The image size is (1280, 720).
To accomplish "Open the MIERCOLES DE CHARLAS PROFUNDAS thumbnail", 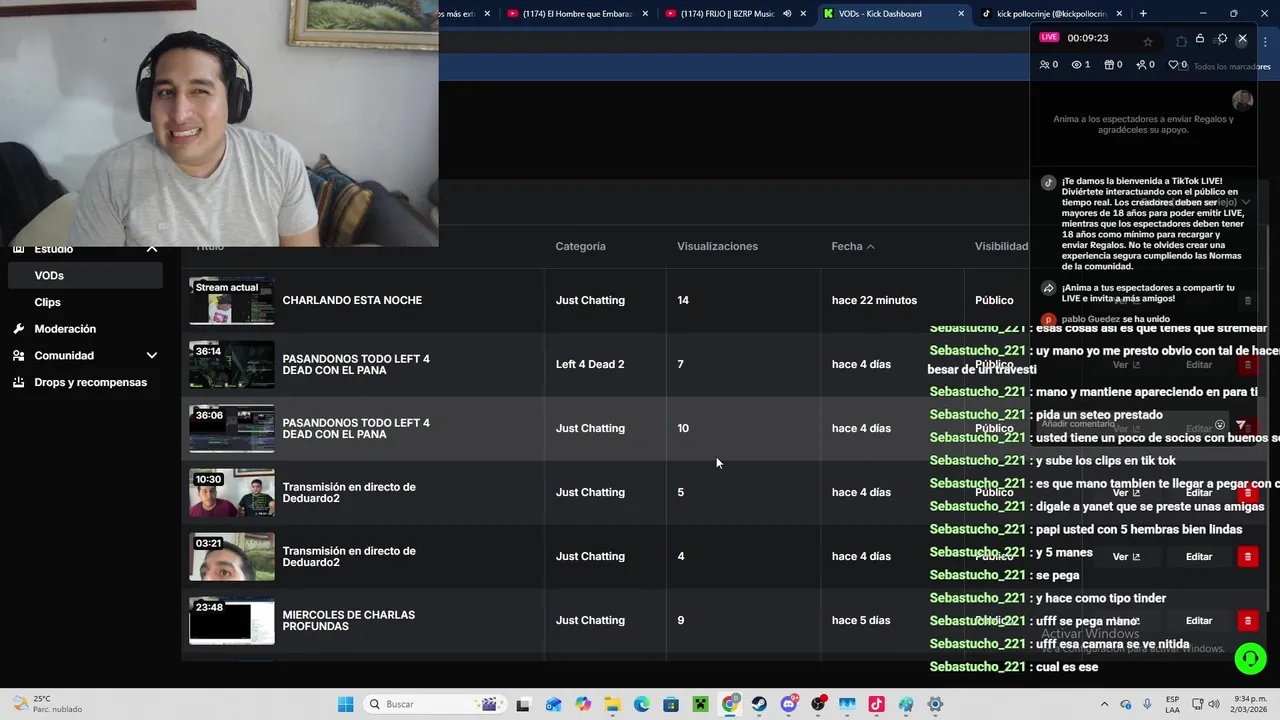I will 232,621.
